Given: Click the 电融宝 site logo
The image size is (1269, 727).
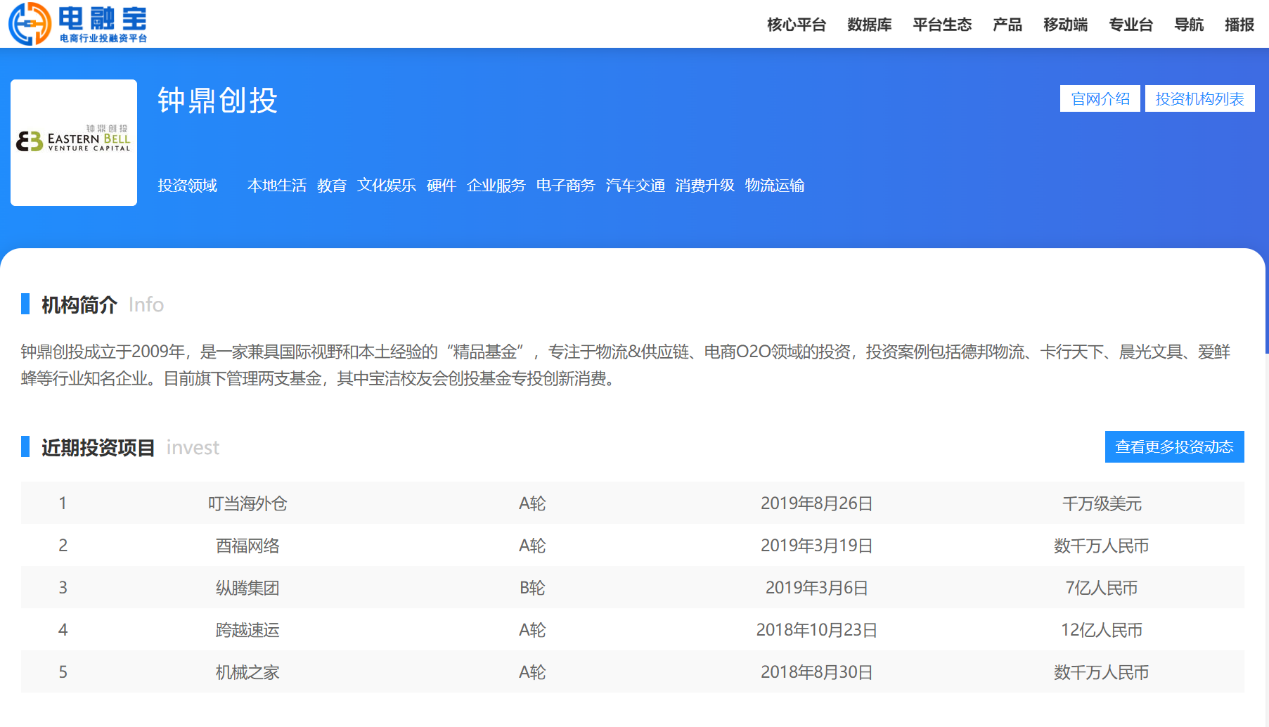Looking at the screenshot, I should 78,24.
